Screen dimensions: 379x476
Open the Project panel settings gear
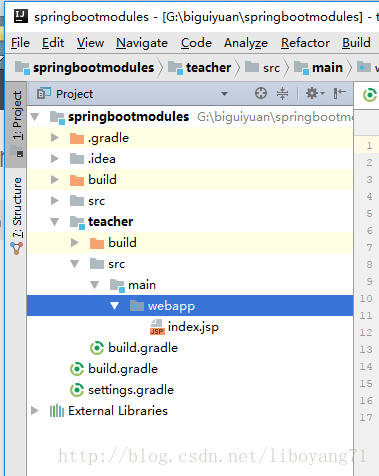click(315, 93)
